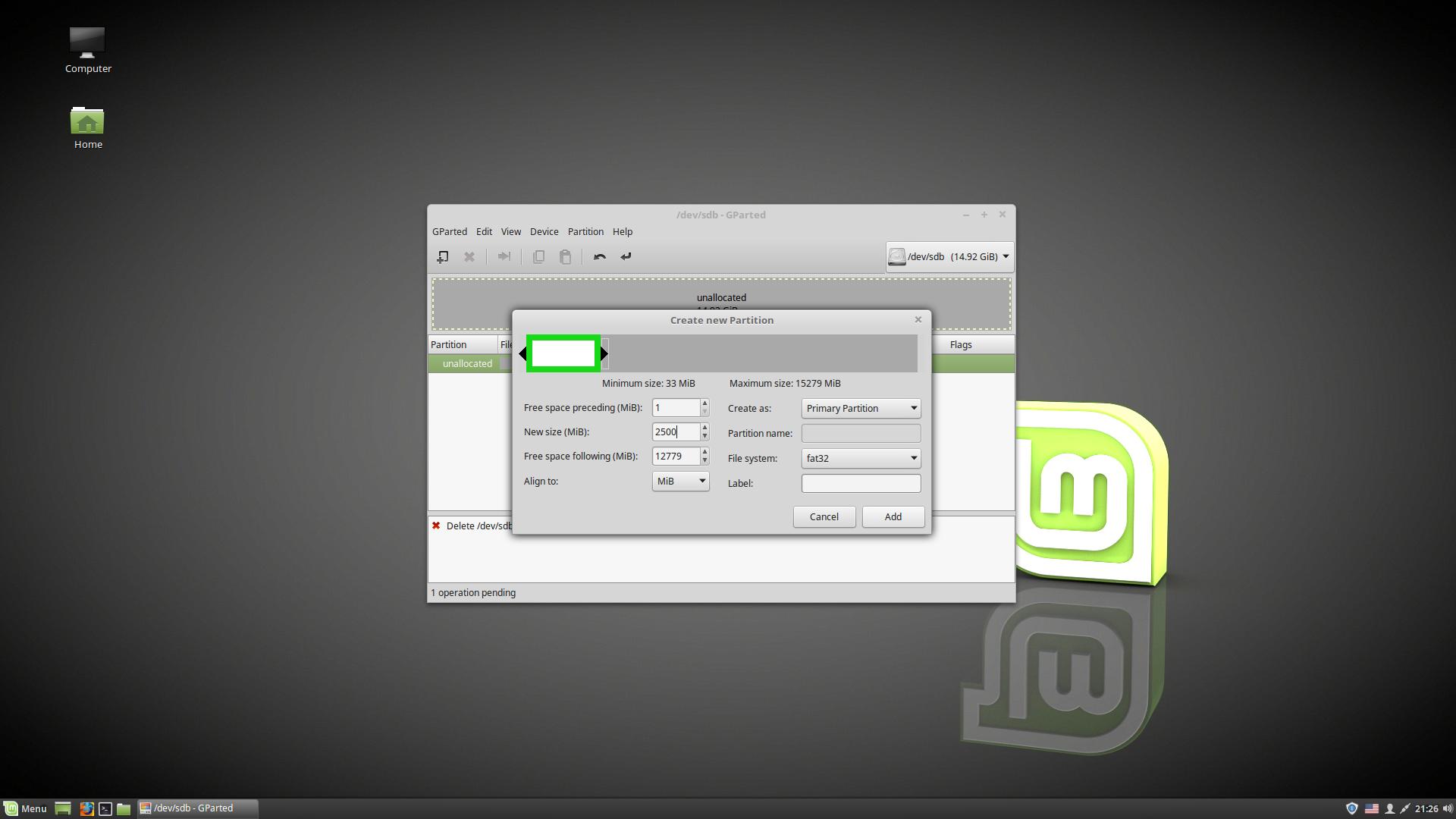Image resolution: width=1456 pixels, height=819 pixels.
Task: Focus the New size field
Action: coord(676,432)
